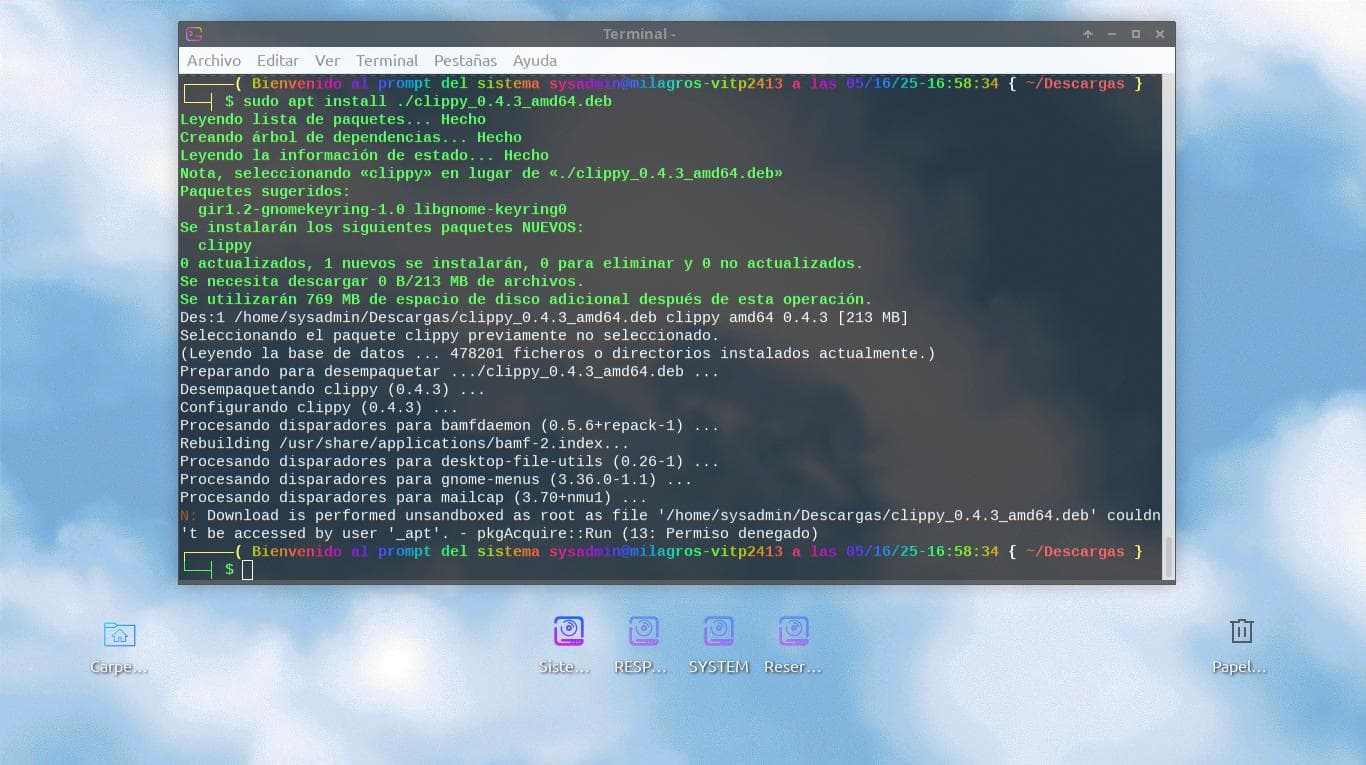Screen dimensions: 1366x765
Task: Close the Terminal window
Action: pos(1160,34)
